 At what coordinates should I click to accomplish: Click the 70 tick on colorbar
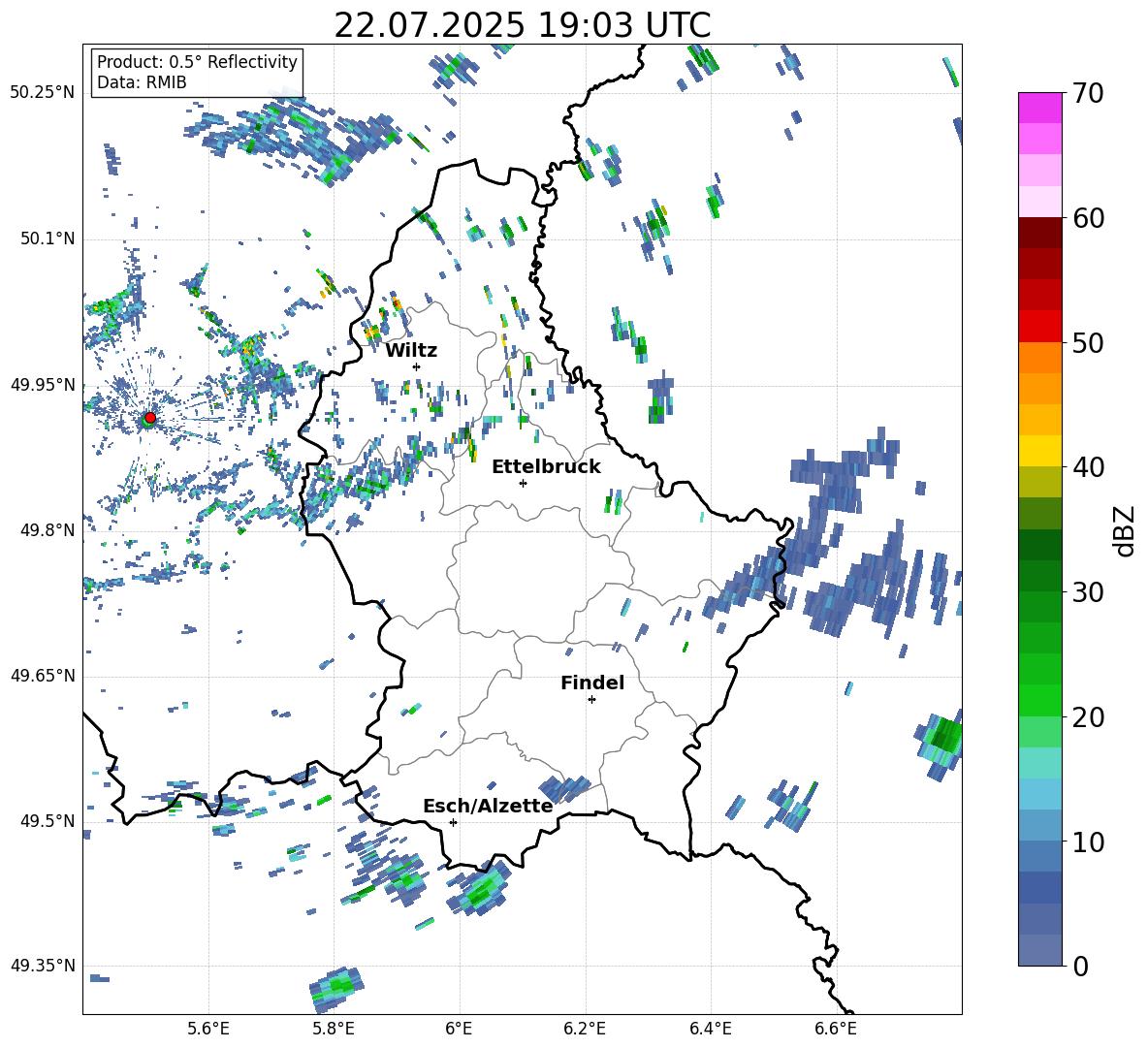tap(1087, 94)
